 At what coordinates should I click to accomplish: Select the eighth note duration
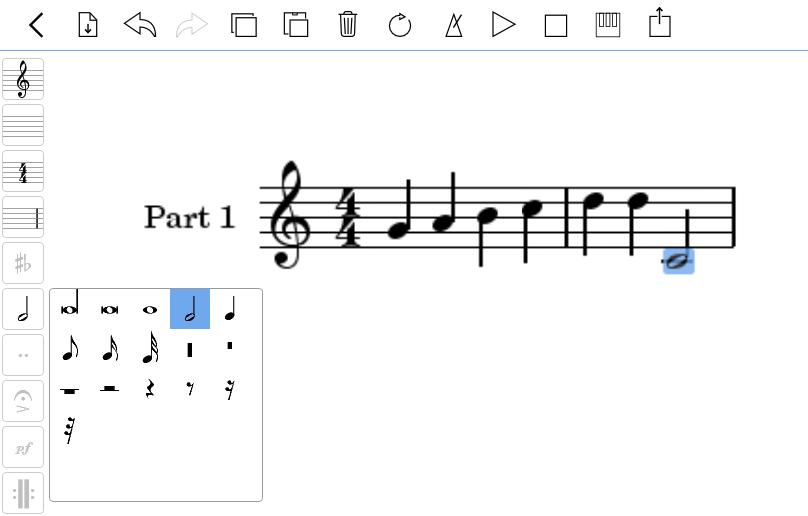click(x=70, y=348)
